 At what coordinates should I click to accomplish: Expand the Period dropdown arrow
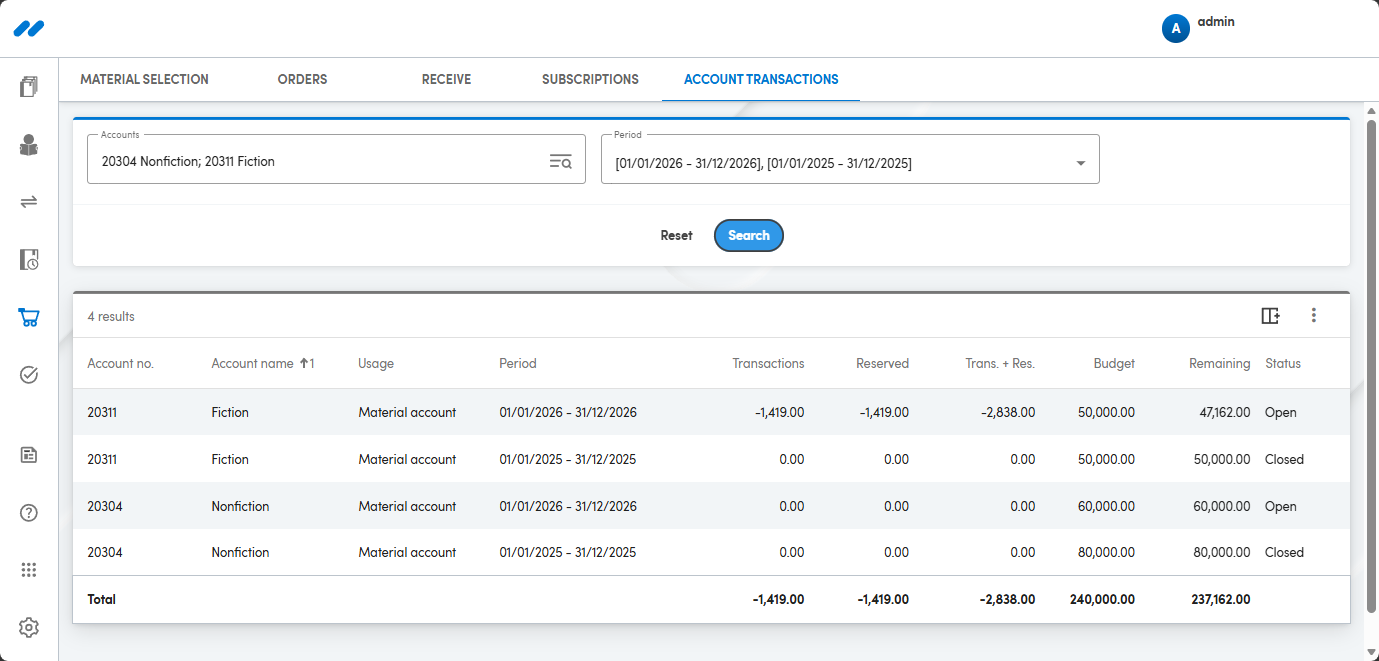tap(1081, 163)
